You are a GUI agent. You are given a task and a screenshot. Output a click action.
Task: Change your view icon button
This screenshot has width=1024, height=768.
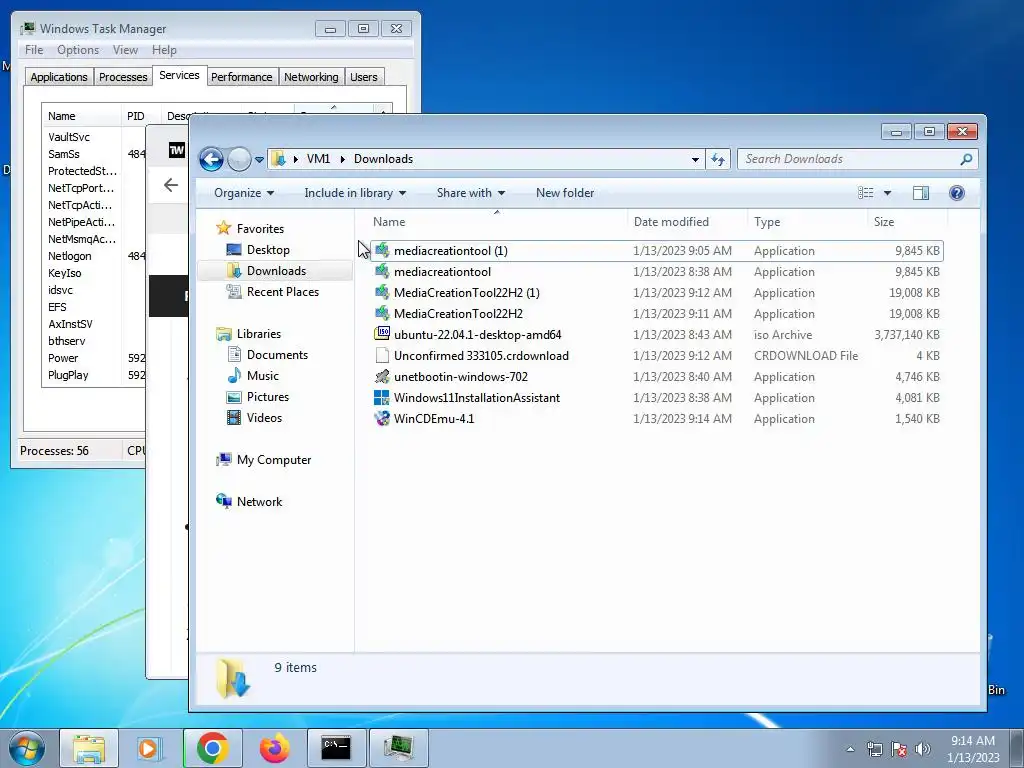tap(866, 193)
